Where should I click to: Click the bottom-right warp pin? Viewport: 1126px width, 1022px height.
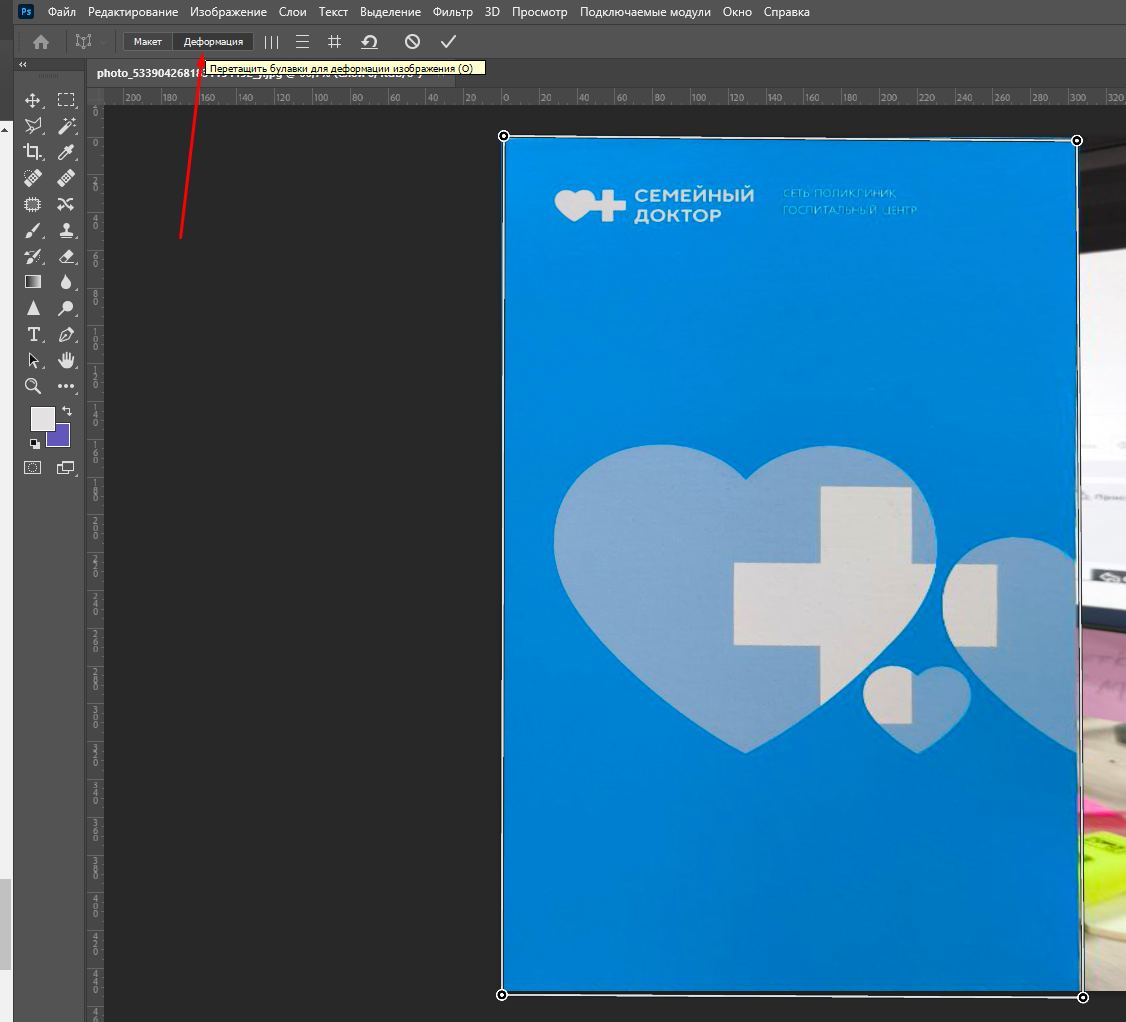pyautogui.click(x=1083, y=997)
